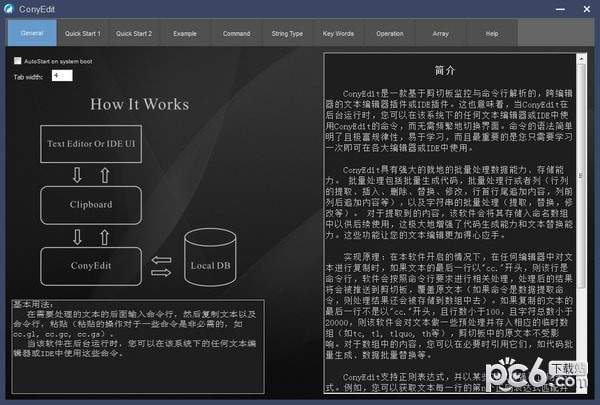Open the Quick Start 2 tab
Image resolution: width=600 pixels, height=405 pixels.
click(134, 33)
